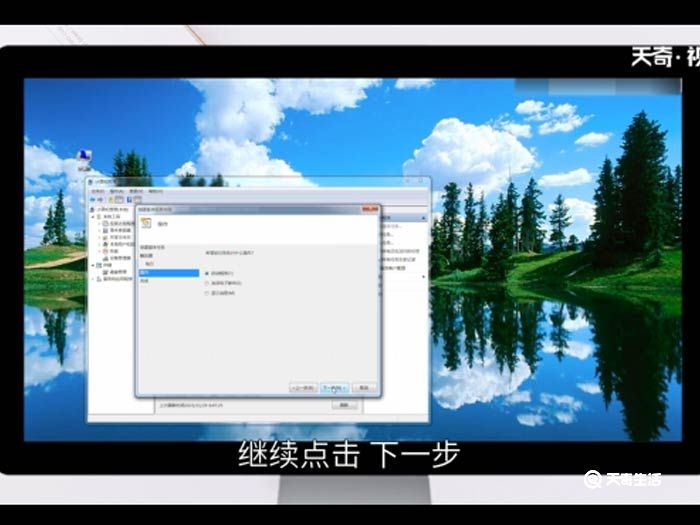This screenshot has height=525, width=700.
Task: Click the Show/Hide Action Pane toolbar icon
Action: (138, 200)
